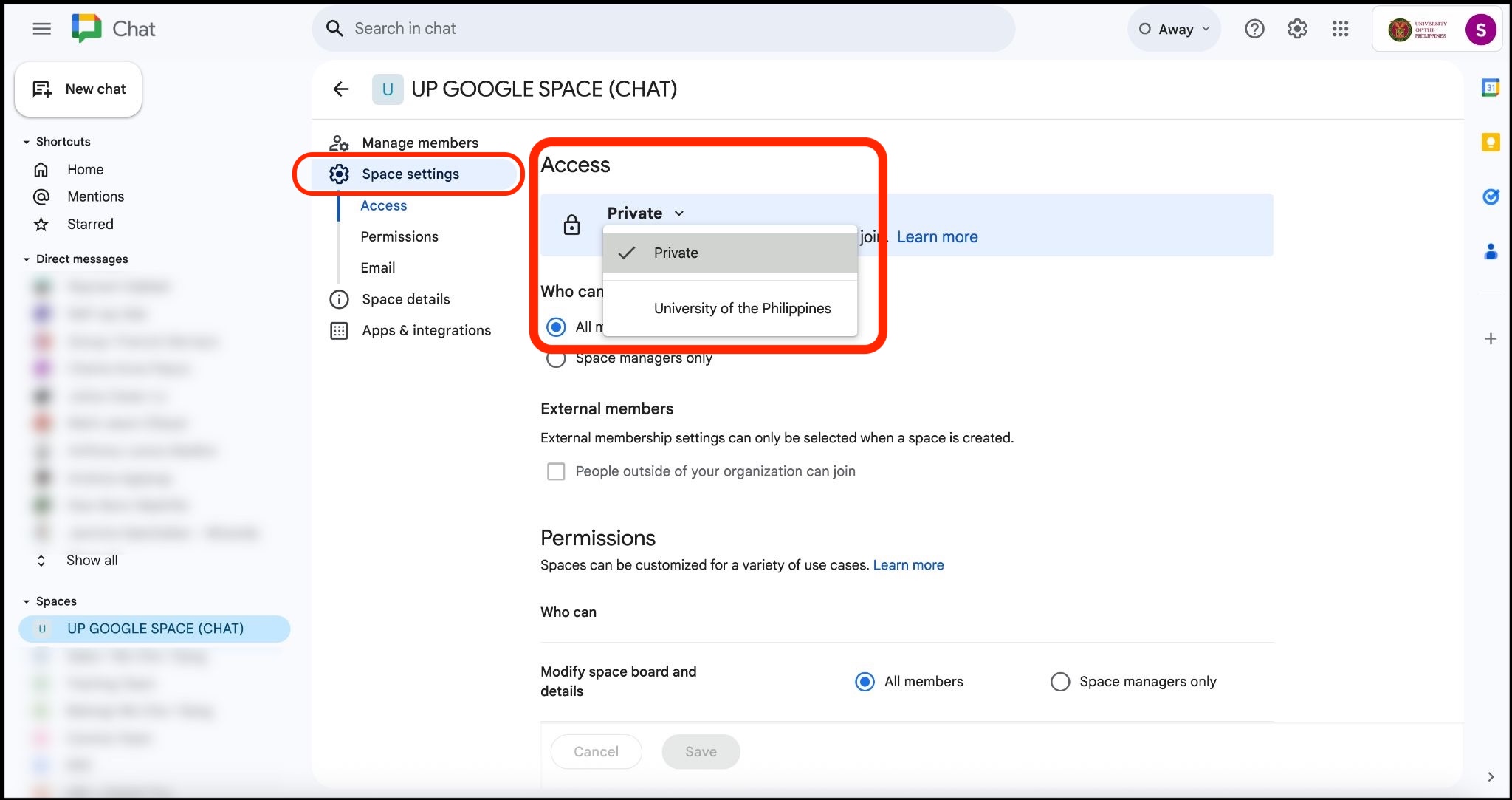Select Space managers only under Access

click(x=556, y=359)
